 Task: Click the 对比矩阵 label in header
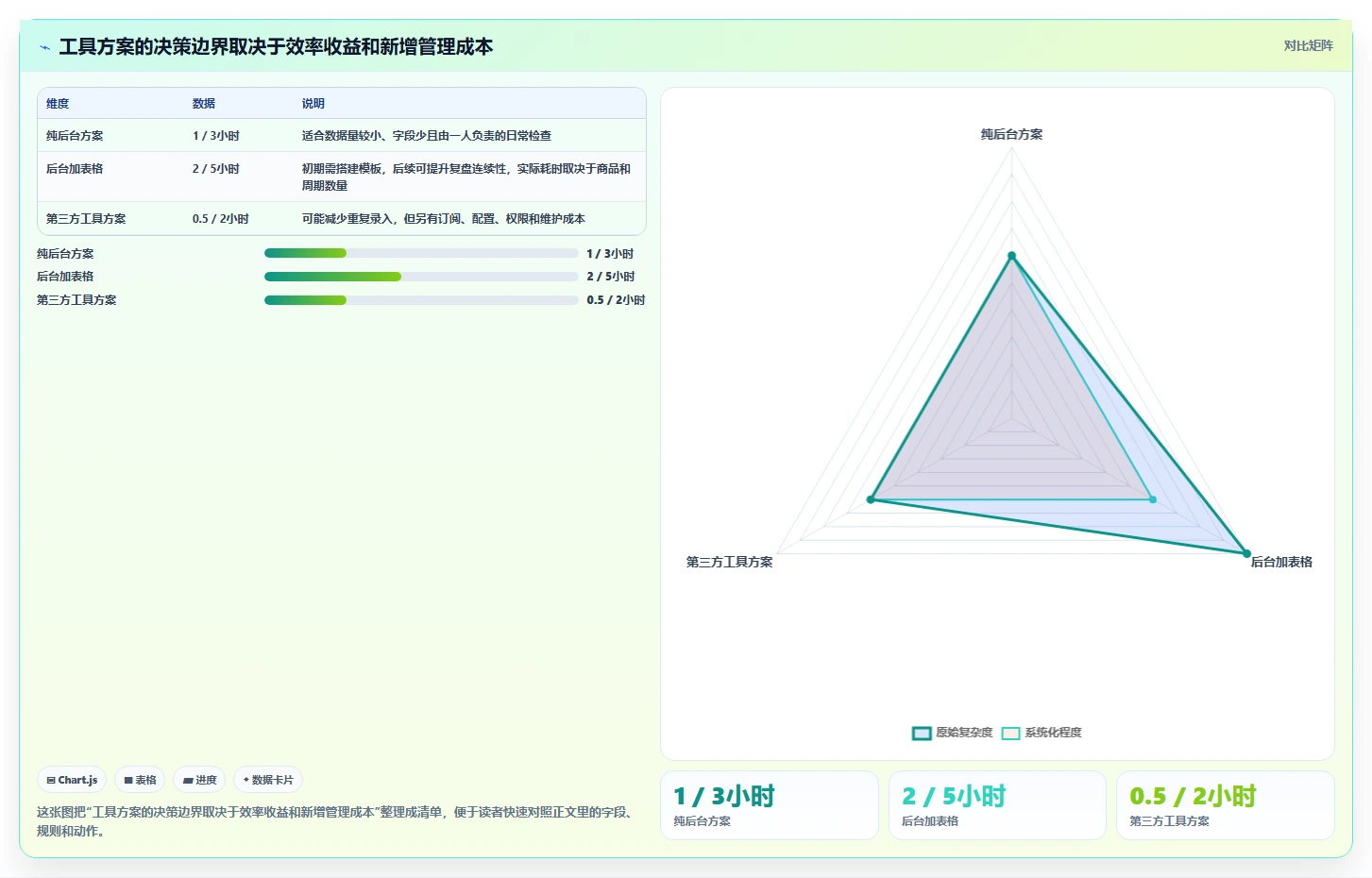point(1308,45)
